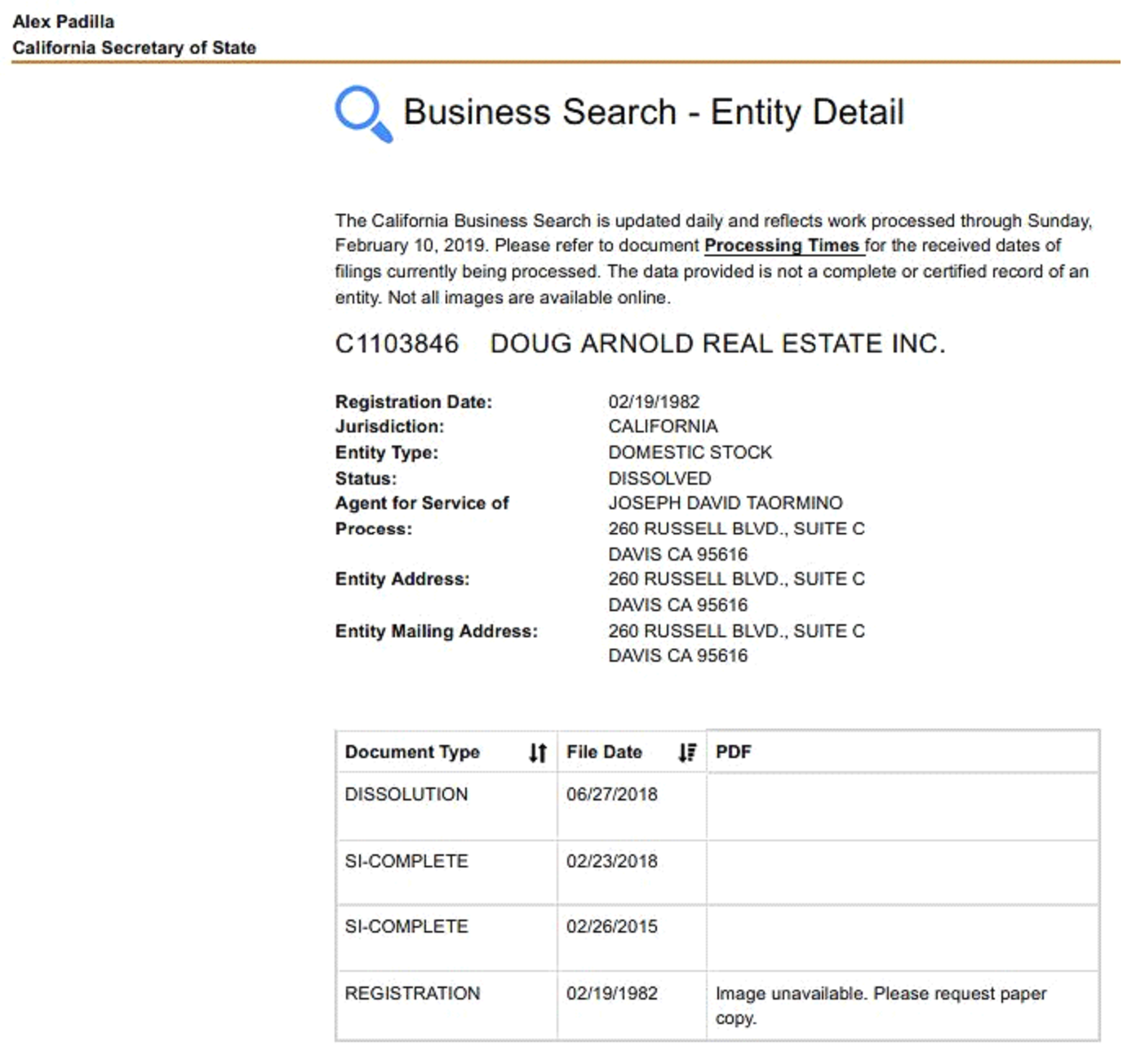Sort by Document Type using arrows icon
The height and width of the screenshot is (1064, 1123).
(x=537, y=752)
